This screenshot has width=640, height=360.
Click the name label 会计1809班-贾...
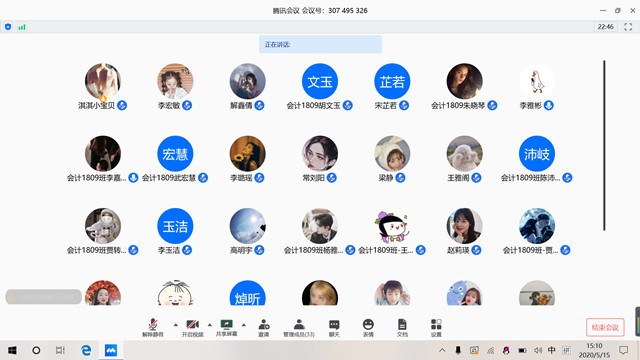[x=530, y=250]
